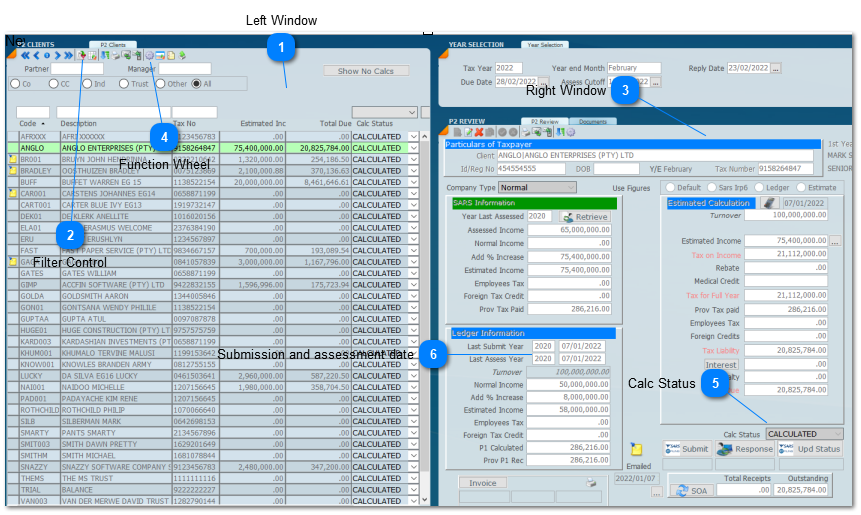Click the email icon in P2 Clients toolbar
This screenshot has width=861, height=515.
(126, 55)
